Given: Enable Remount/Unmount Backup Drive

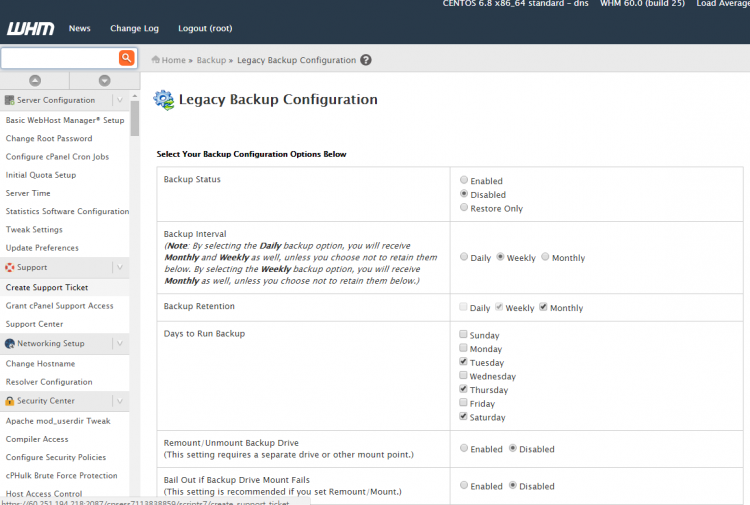Looking at the screenshot, I should pyautogui.click(x=463, y=448).
